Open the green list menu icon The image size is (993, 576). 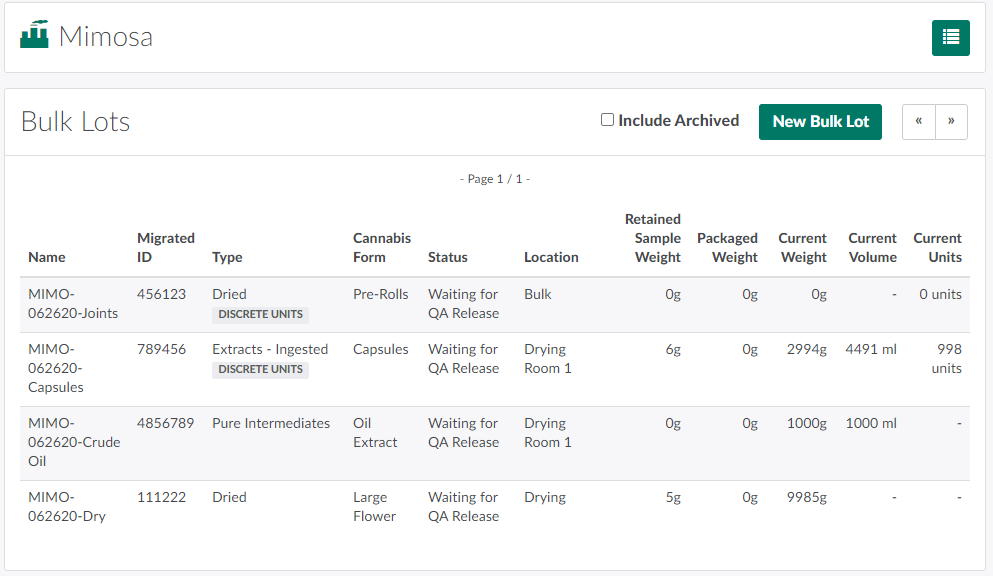click(950, 38)
